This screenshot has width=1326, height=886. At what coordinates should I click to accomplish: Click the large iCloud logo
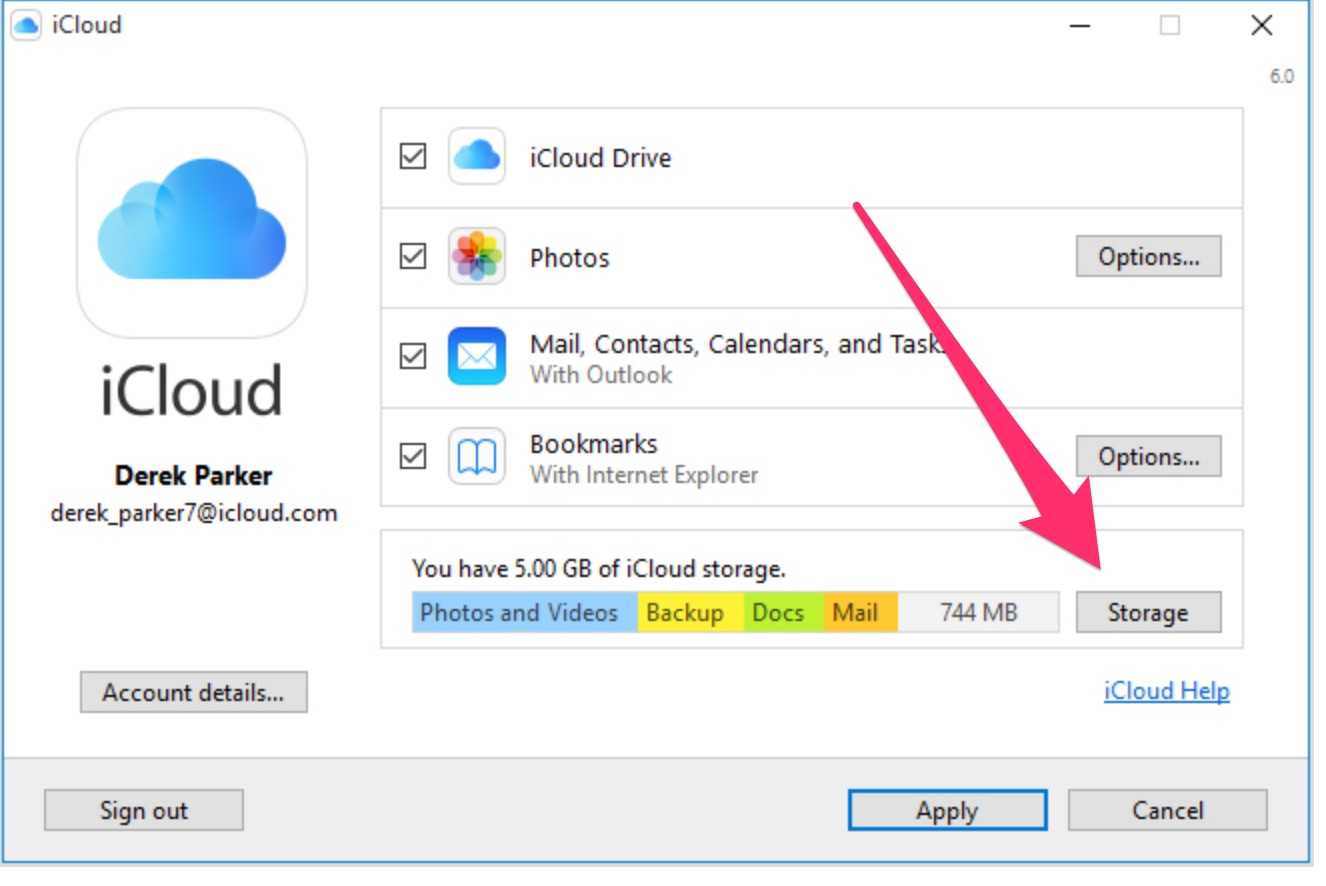click(x=192, y=223)
